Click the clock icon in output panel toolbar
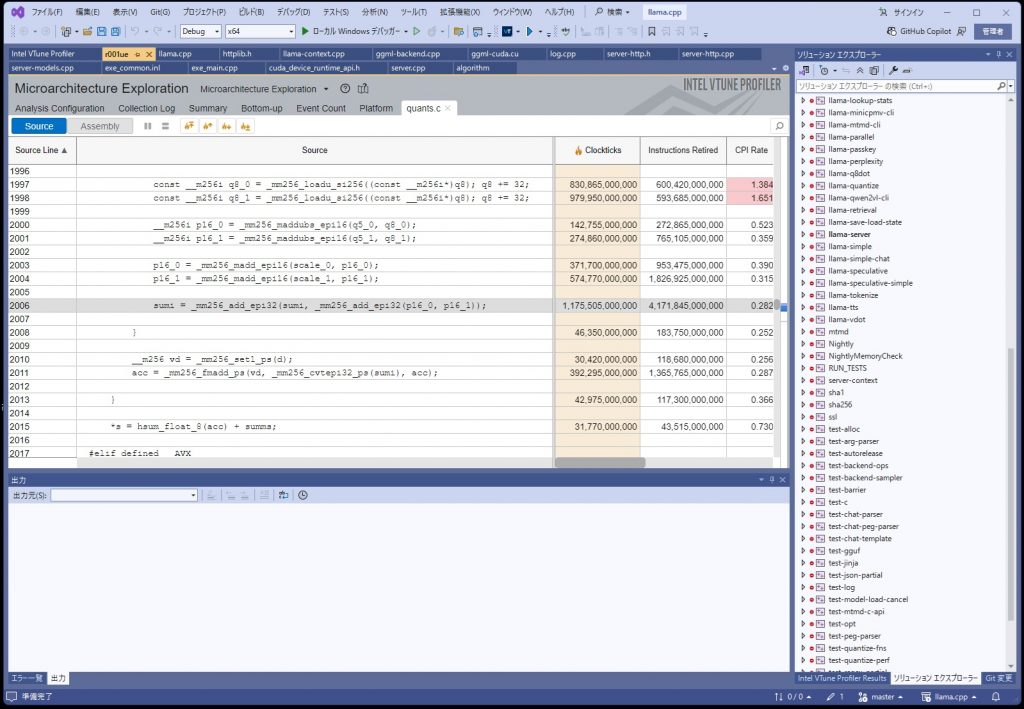 303,495
